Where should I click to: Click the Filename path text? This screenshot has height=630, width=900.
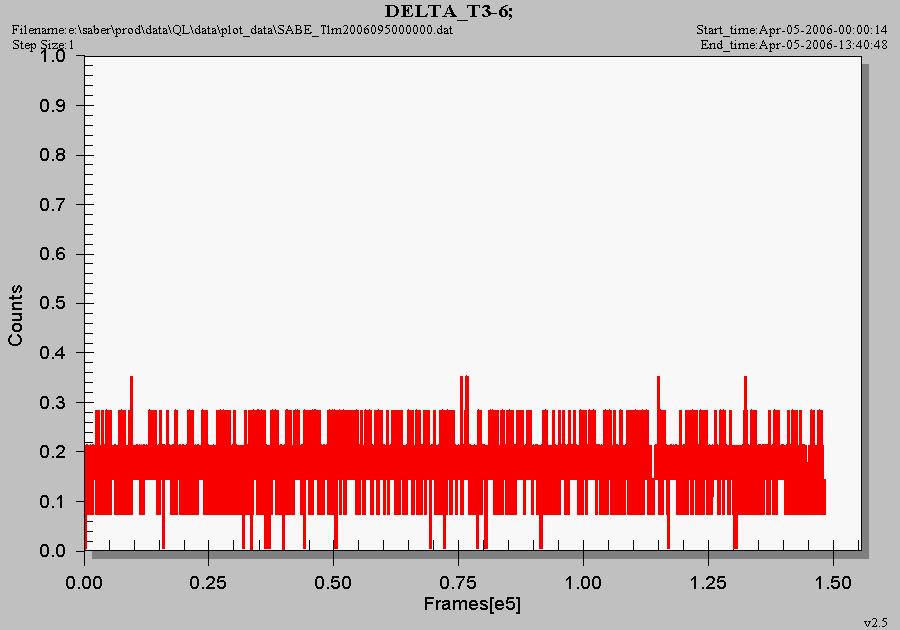(x=232, y=30)
